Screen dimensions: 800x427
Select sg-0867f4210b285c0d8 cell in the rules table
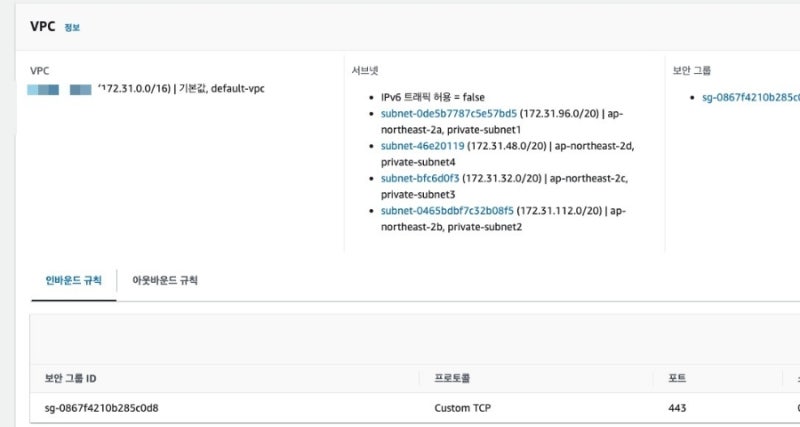point(102,408)
